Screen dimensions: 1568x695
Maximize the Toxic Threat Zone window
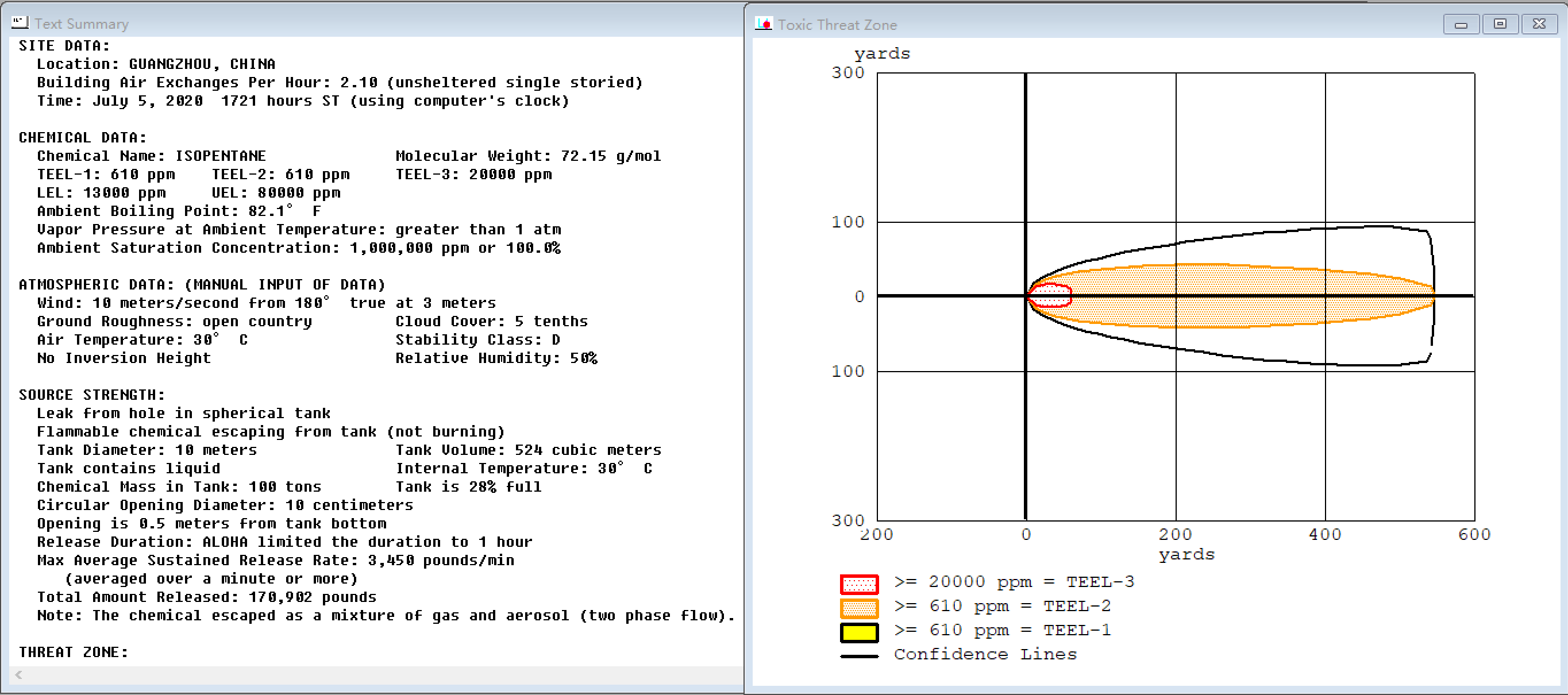point(1500,24)
